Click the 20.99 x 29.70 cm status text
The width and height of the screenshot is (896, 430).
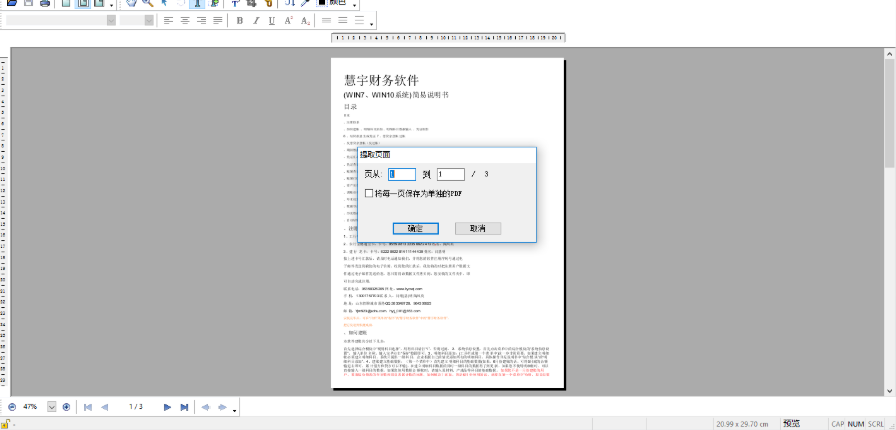click(x=742, y=424)
